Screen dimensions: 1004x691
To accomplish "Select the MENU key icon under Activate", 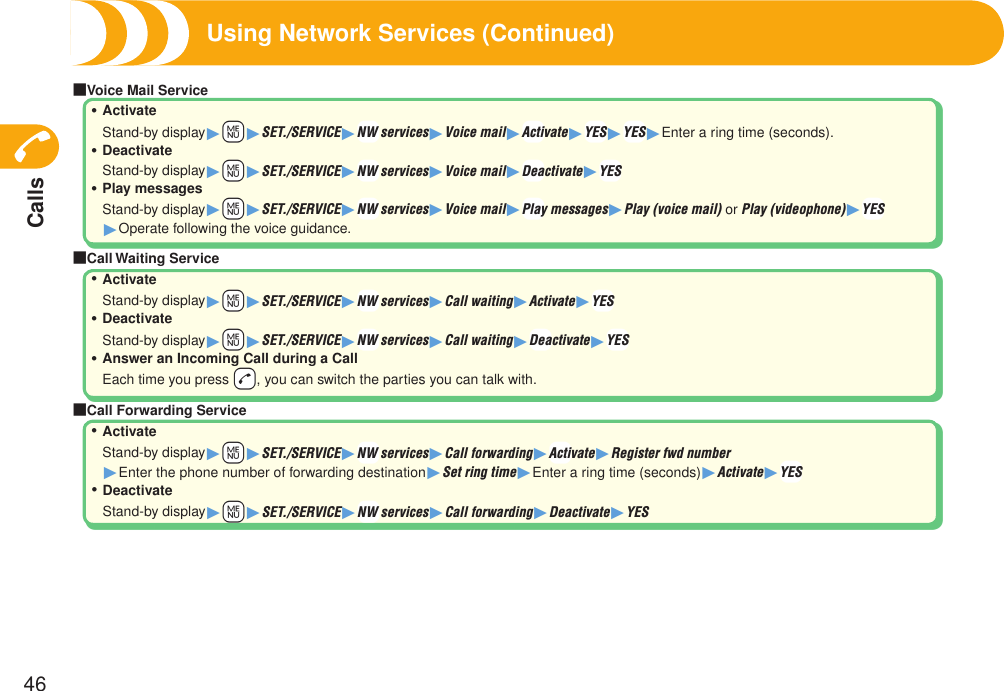I will coord(232,132).
